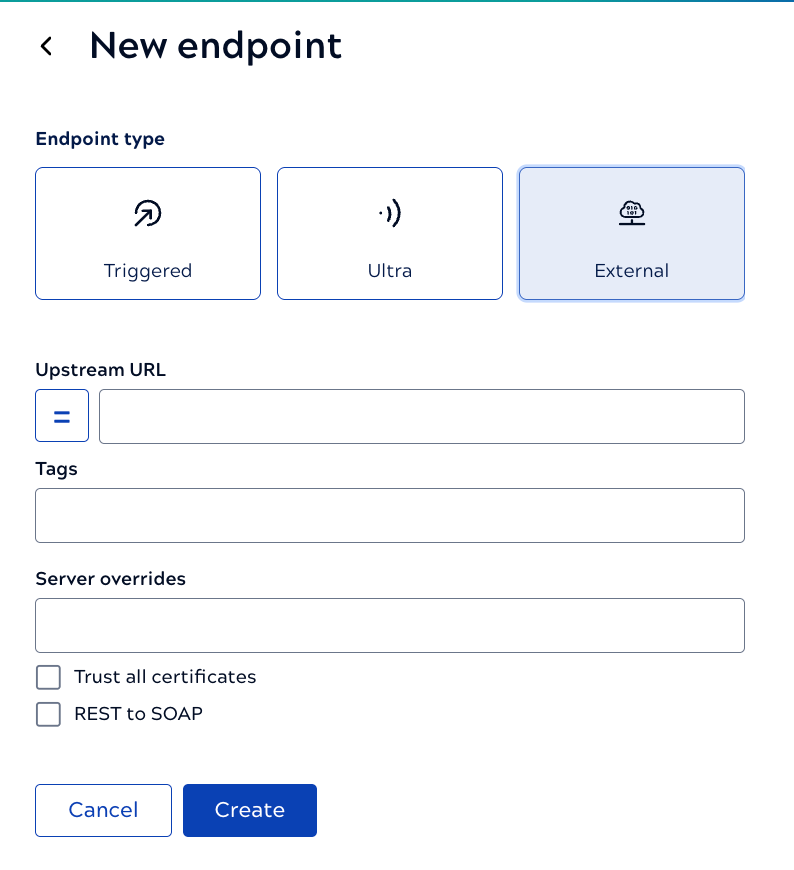Choose the External endpoint type
The width and height of the screenshot is (794, 870).
[631, 233]
